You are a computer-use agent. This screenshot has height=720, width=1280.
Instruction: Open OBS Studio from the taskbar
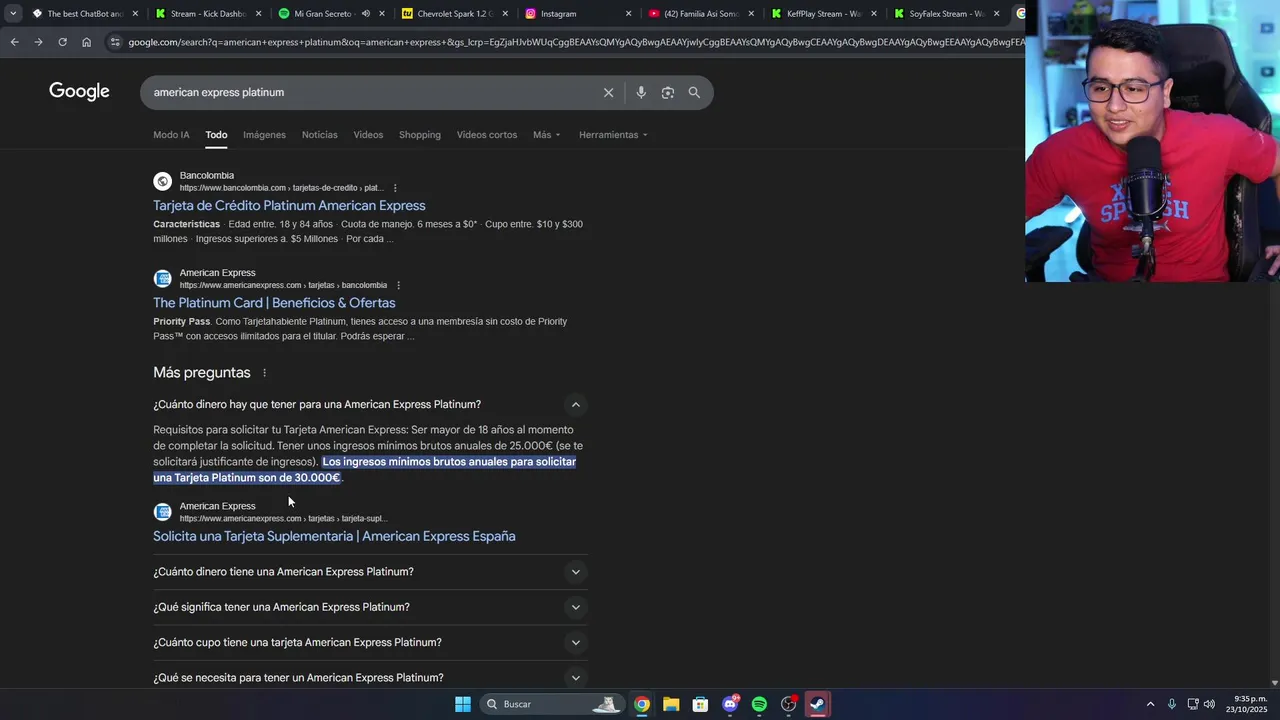[x=789, y=704]
